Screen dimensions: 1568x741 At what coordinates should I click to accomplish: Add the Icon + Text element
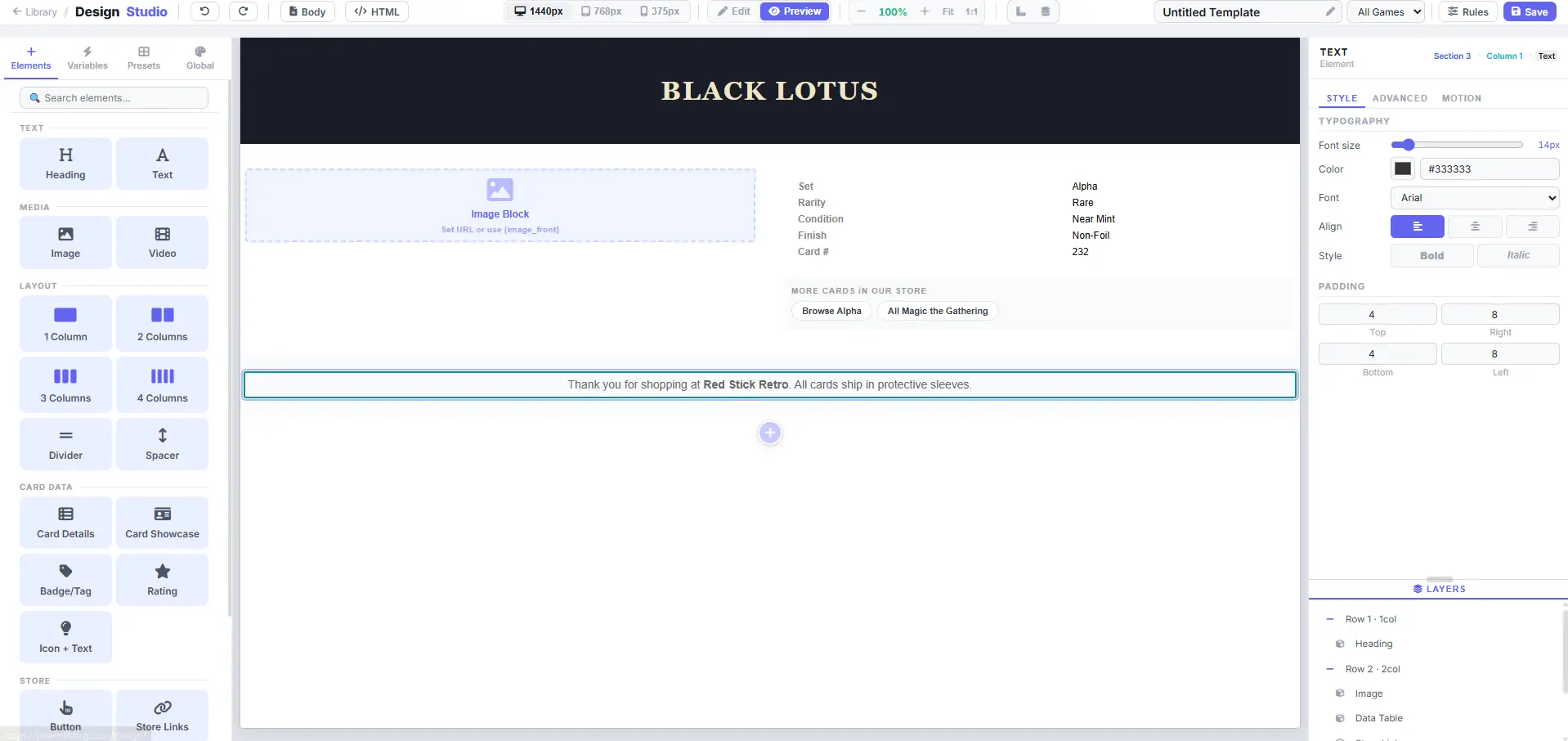click(x=65, y=637)
